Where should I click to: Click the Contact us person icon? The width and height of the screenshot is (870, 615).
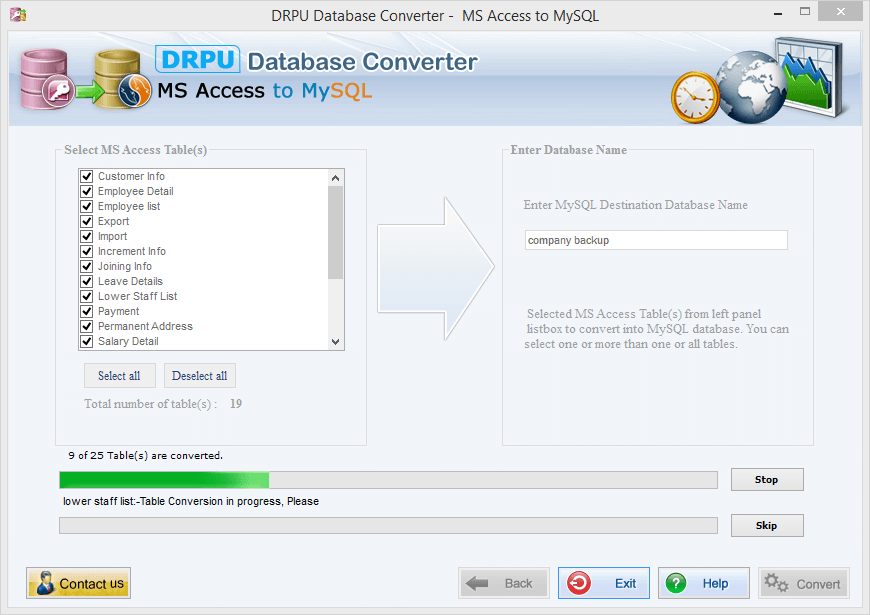45,583
